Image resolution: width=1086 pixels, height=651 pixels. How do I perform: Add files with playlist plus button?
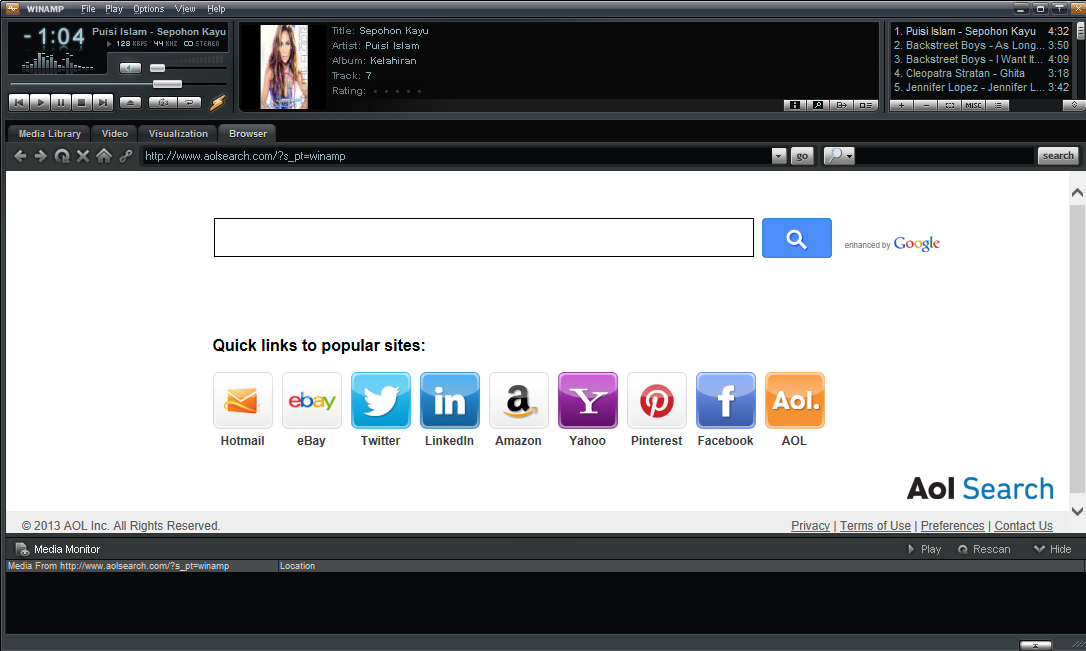coord(901,105)
